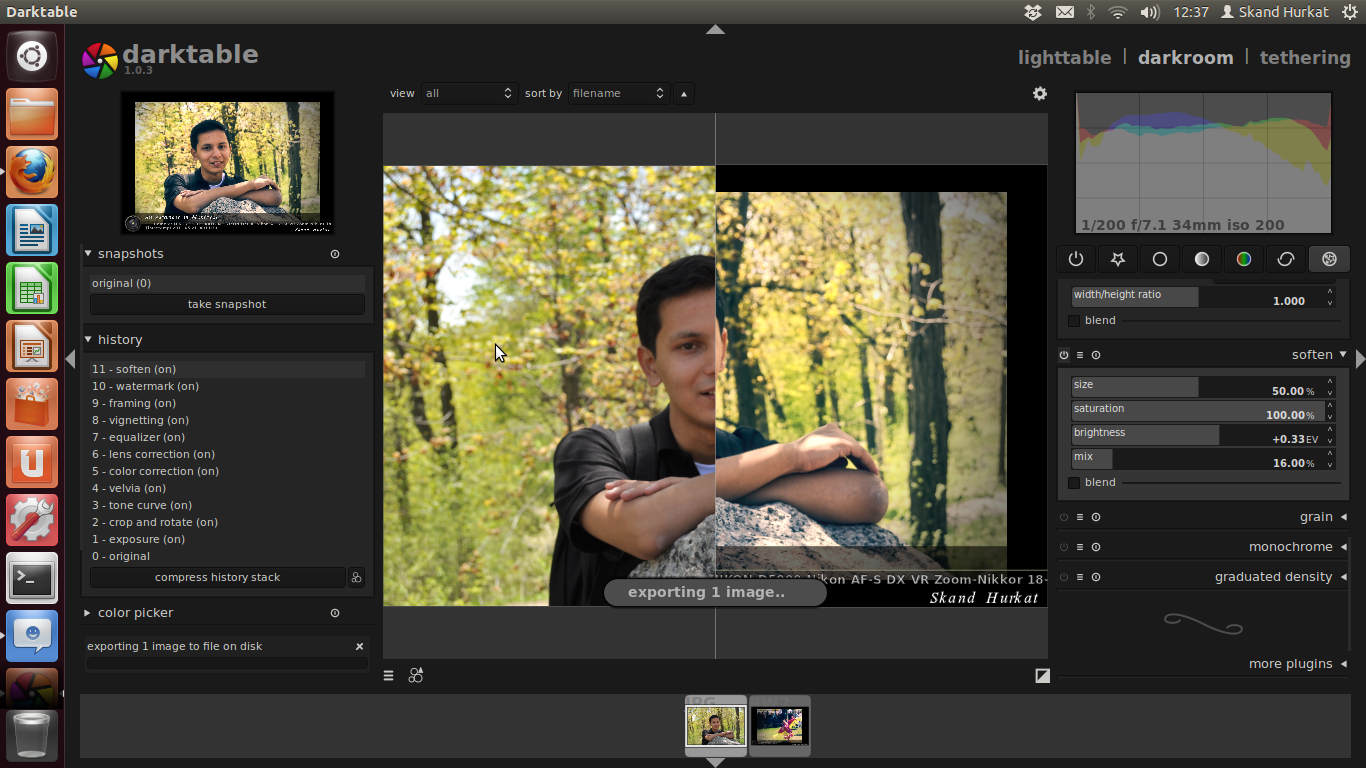Switch to the tethering view

[x=1304, y=57]
